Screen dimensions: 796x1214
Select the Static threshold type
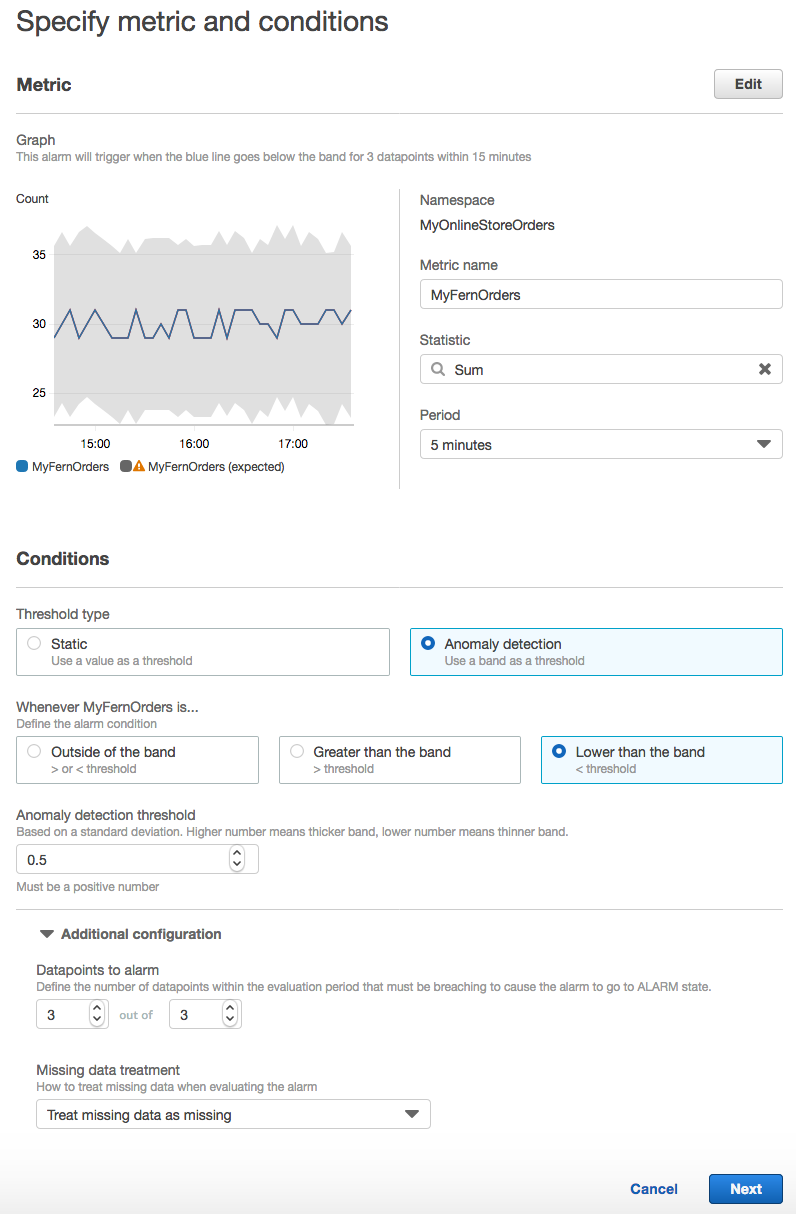[203, 652]
